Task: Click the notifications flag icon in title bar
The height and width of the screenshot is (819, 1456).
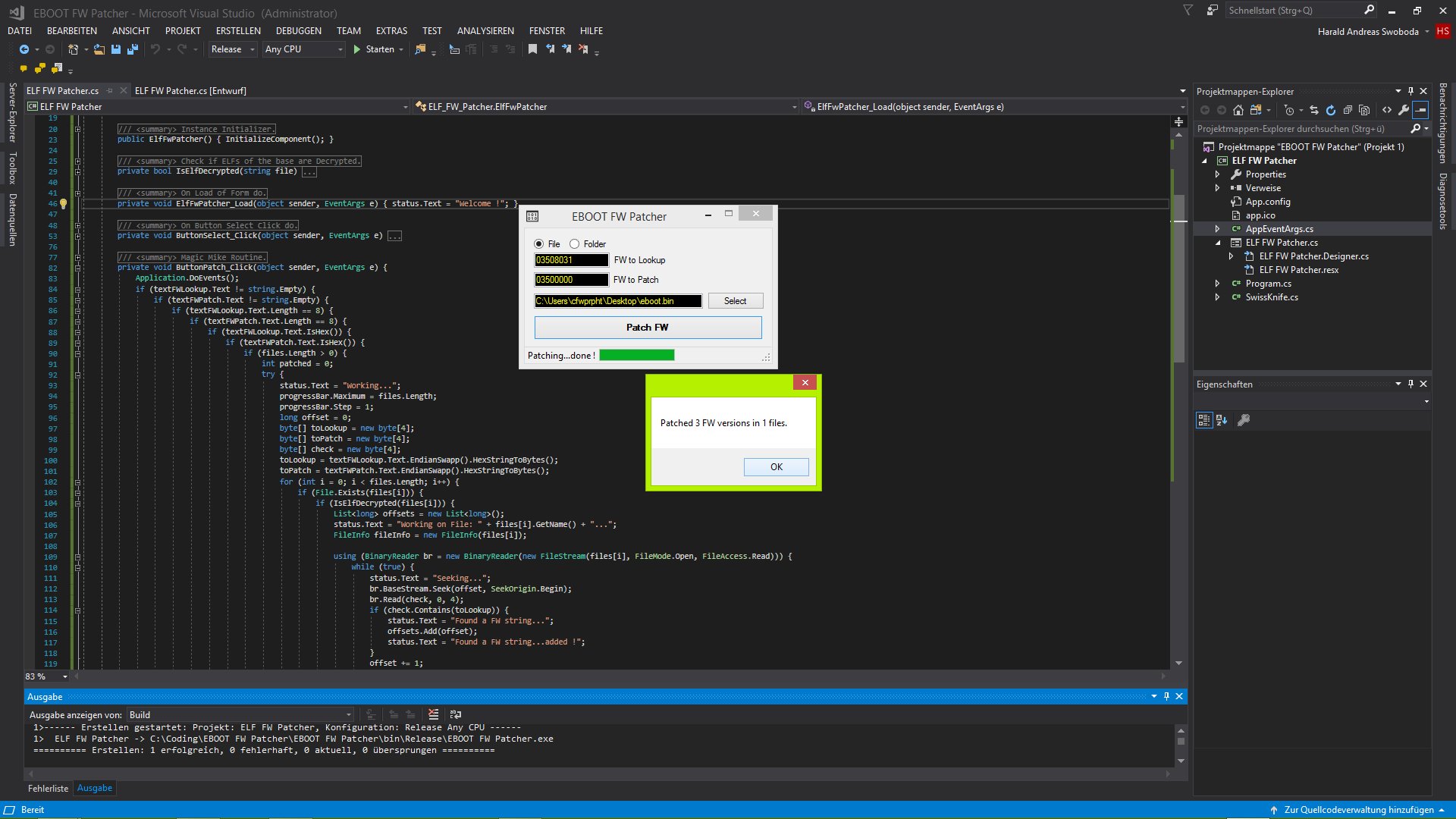Action: coord(1188,11)
